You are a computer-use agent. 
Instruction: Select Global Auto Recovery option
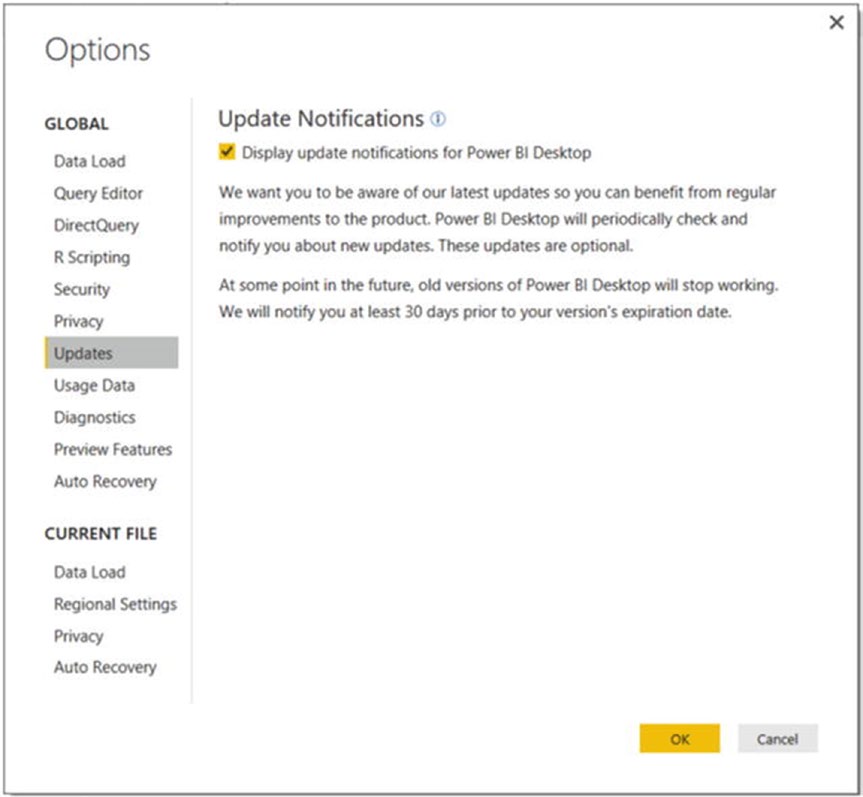pos(105,482)
